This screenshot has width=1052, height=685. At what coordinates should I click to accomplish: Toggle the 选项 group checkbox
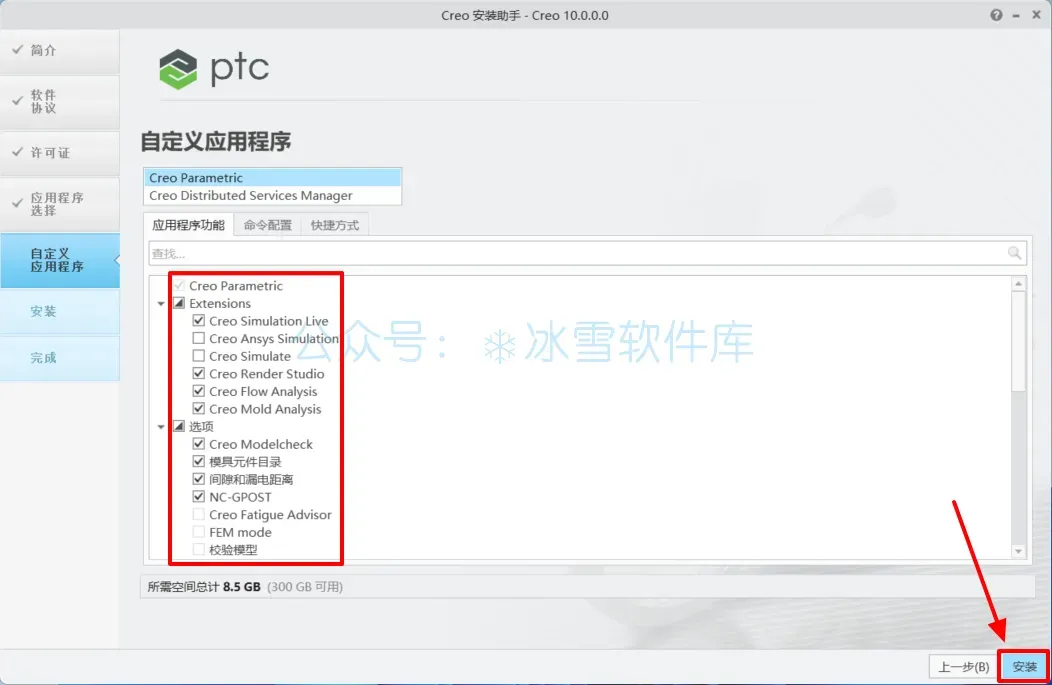pyautogui.click(x=179, y=426)
